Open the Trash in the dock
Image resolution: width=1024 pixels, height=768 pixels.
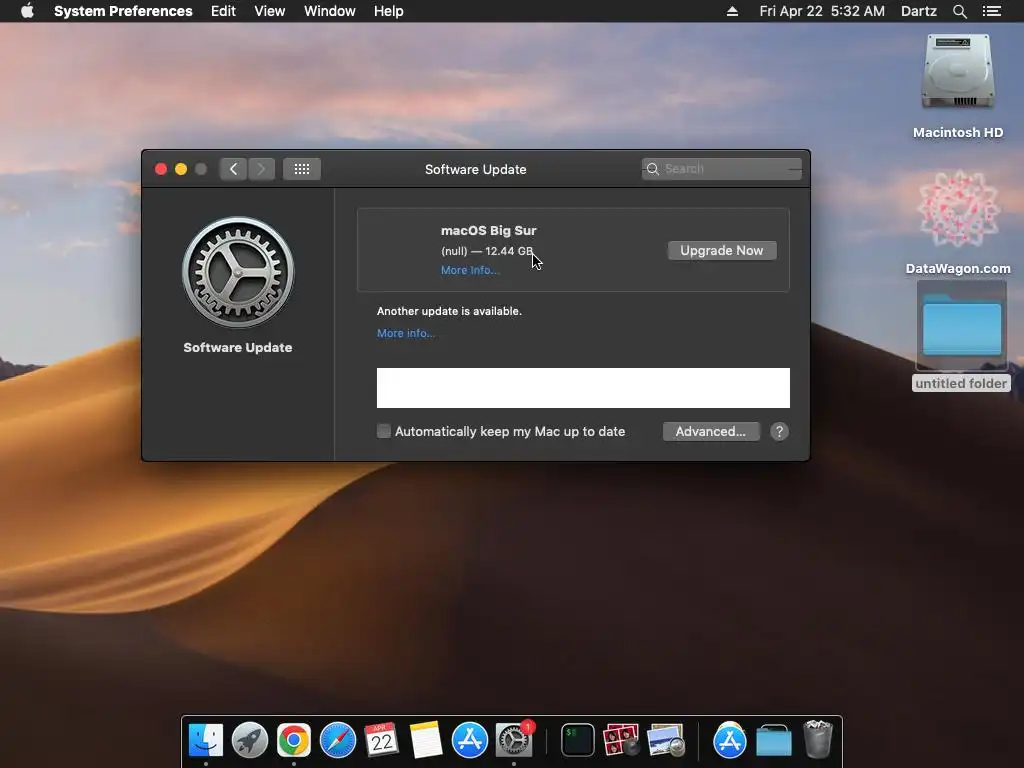click(818, 739)
